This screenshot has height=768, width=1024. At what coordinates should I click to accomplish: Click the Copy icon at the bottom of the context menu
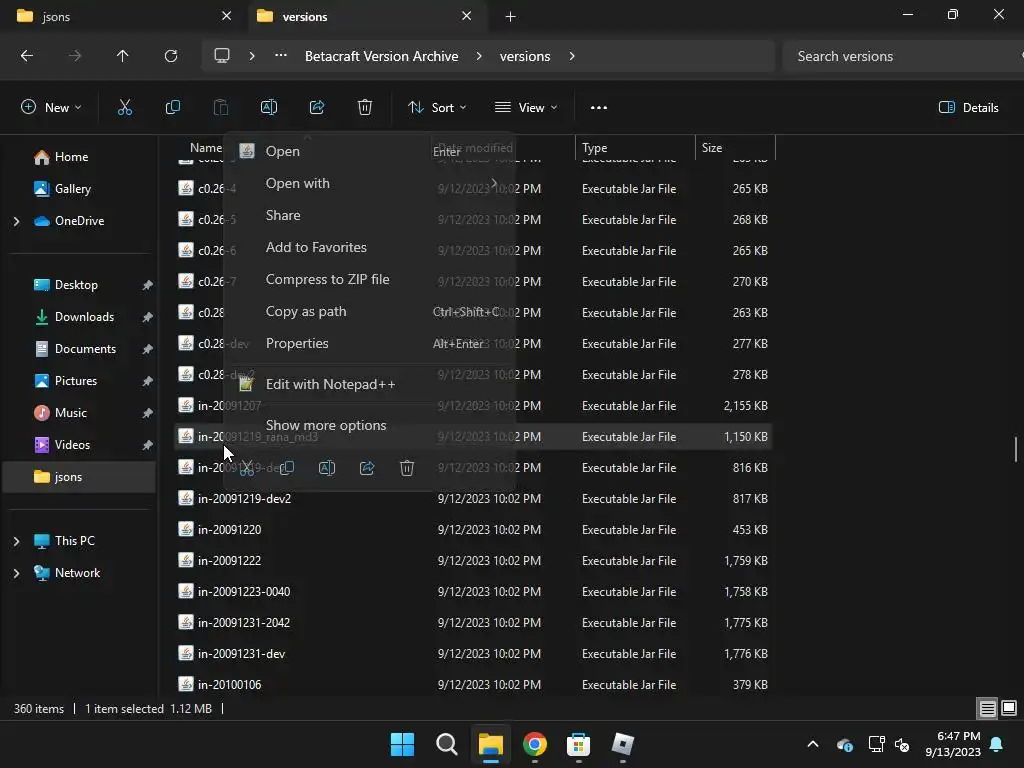coord(287,468)
